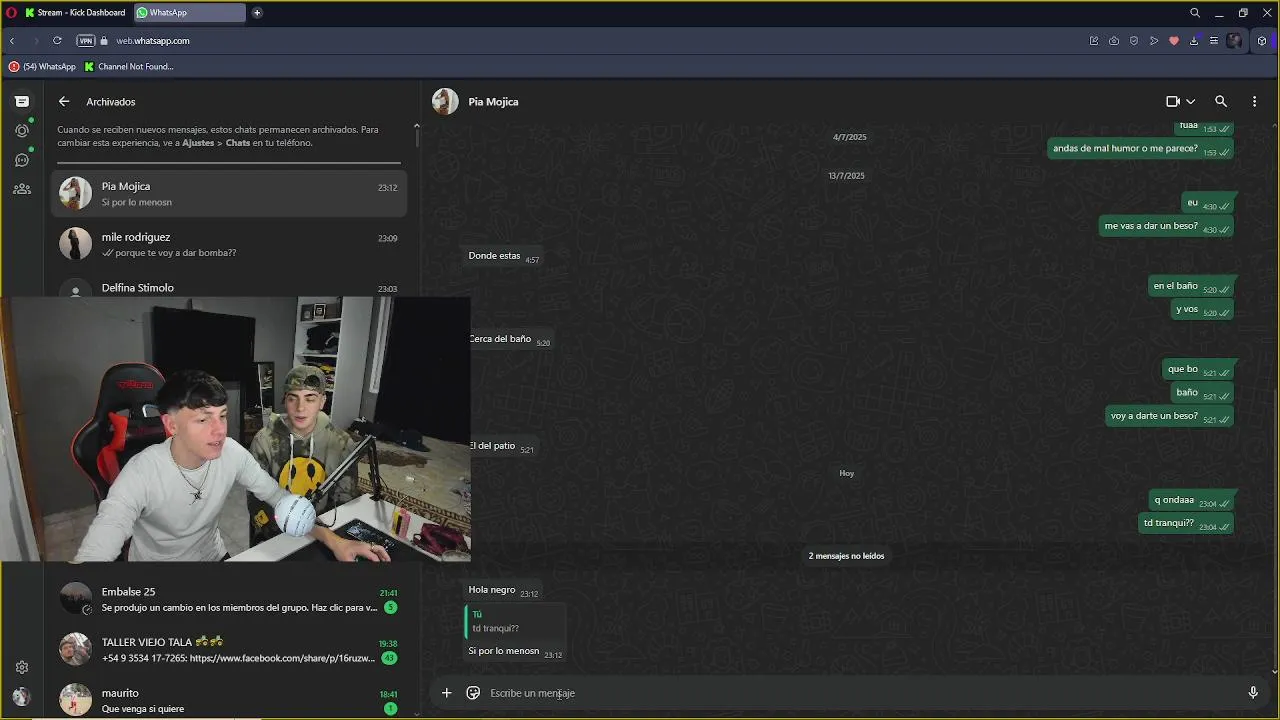Open the Status updates icon in sidebar
Screen dimensions: 1280x720
pyautogui.click(x=22, y=130)
